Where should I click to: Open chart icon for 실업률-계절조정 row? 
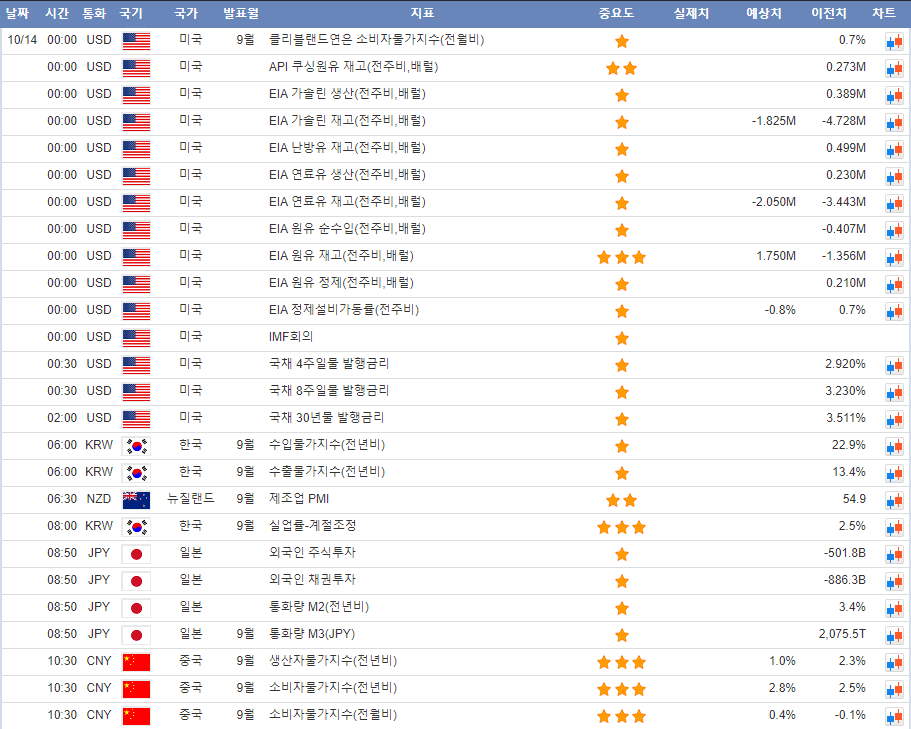(x=893, y=527)
